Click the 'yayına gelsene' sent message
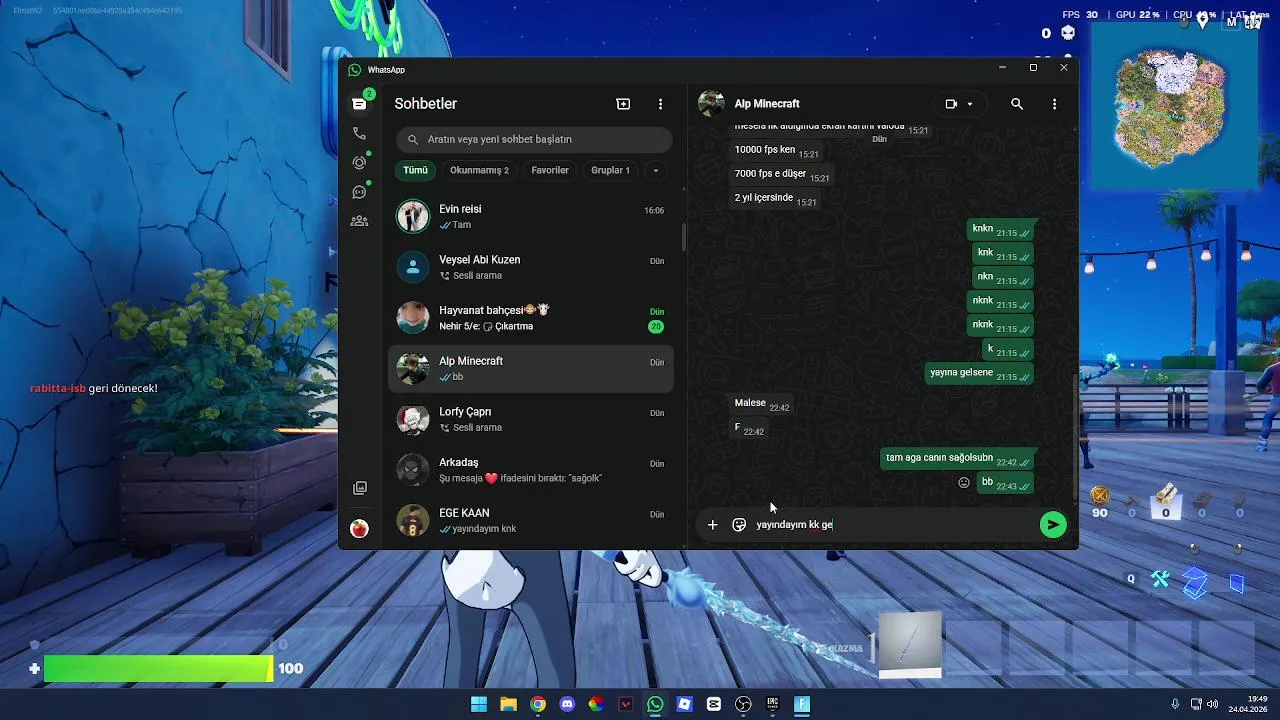 (981, 374)
